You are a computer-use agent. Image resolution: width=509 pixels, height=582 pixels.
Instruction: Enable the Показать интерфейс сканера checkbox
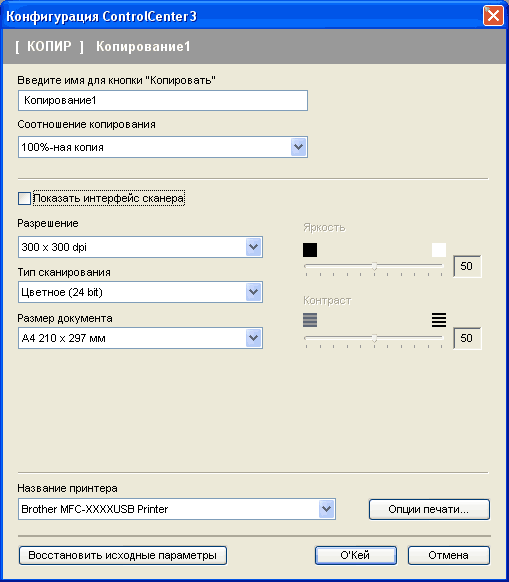tap(25, 199)
